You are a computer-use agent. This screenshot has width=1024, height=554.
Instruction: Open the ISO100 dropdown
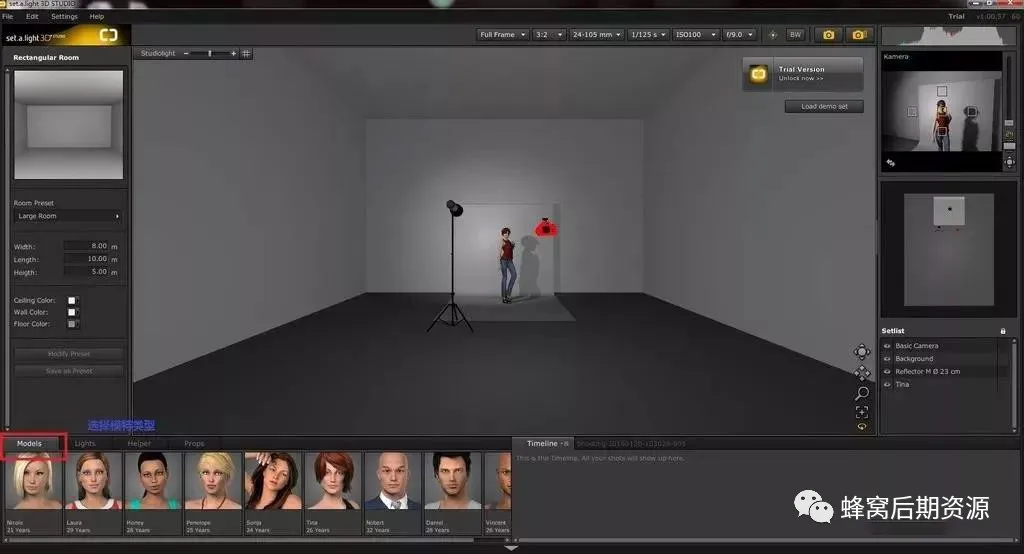[696, 35]
